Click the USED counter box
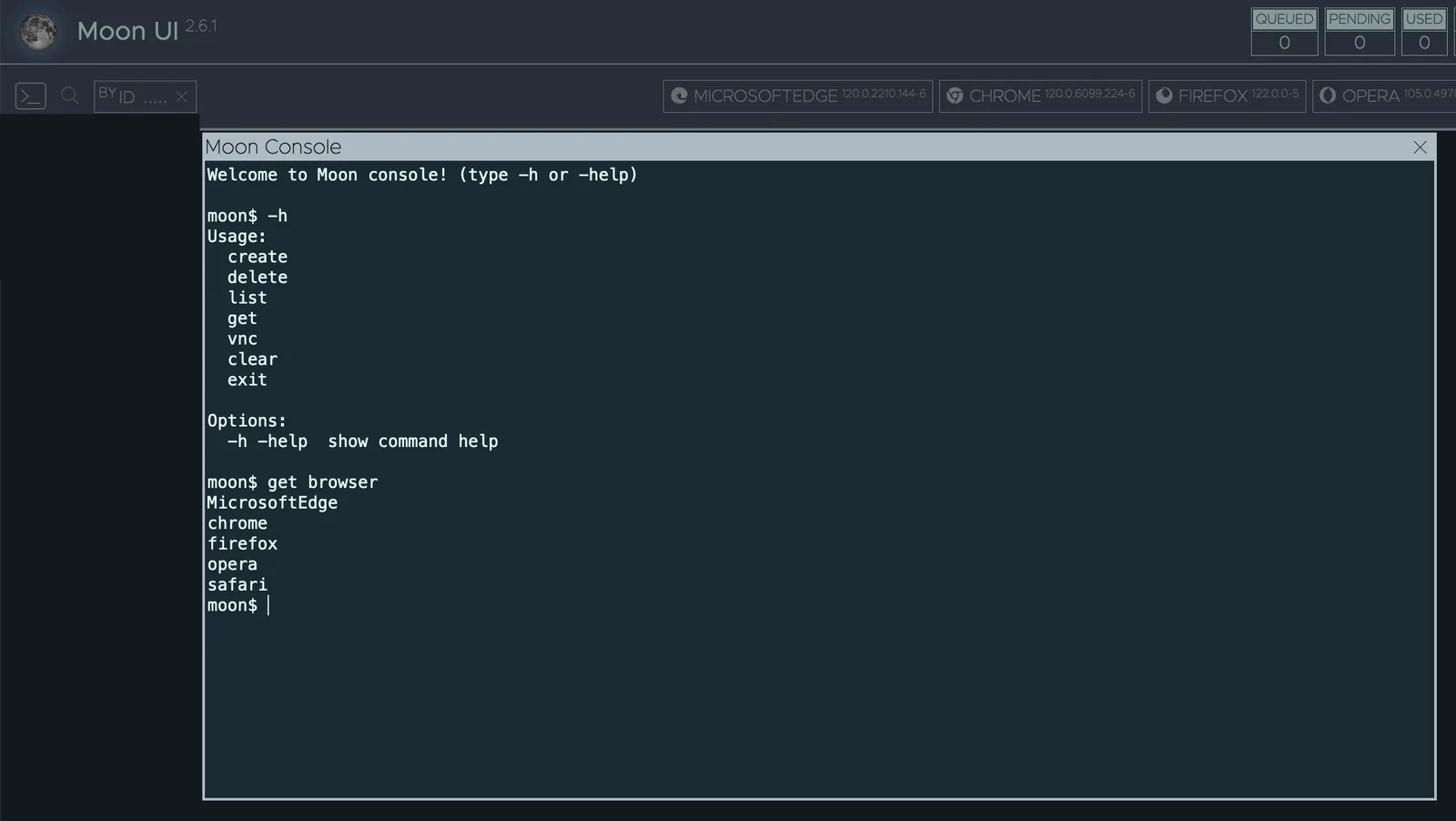1456x821 pixels. click(1424, 32)
